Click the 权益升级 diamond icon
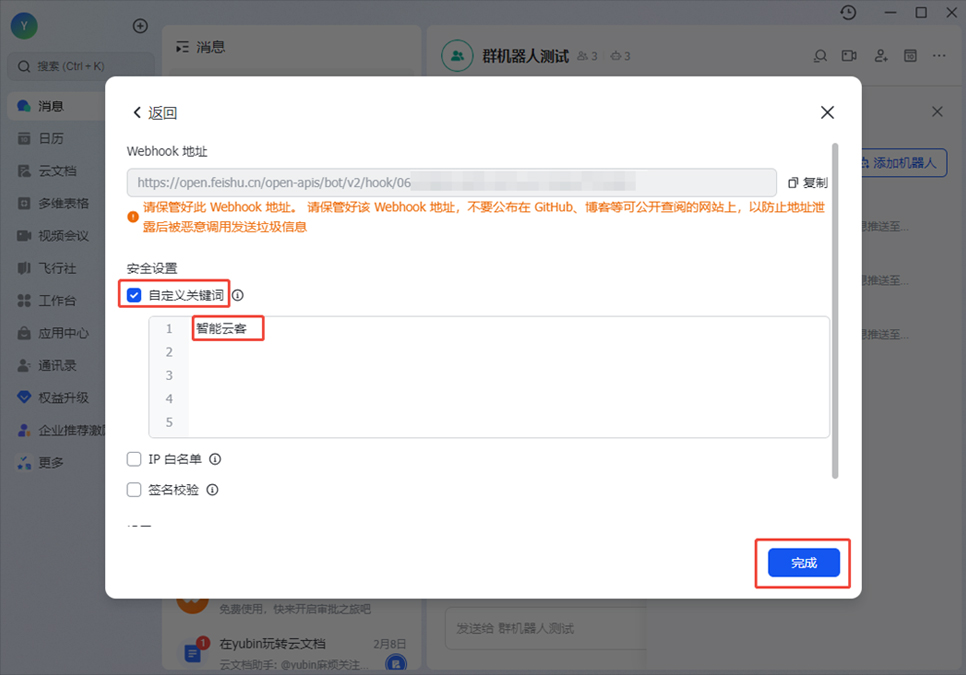Viewport: 966px width, 675px height. tap(24, 397)
